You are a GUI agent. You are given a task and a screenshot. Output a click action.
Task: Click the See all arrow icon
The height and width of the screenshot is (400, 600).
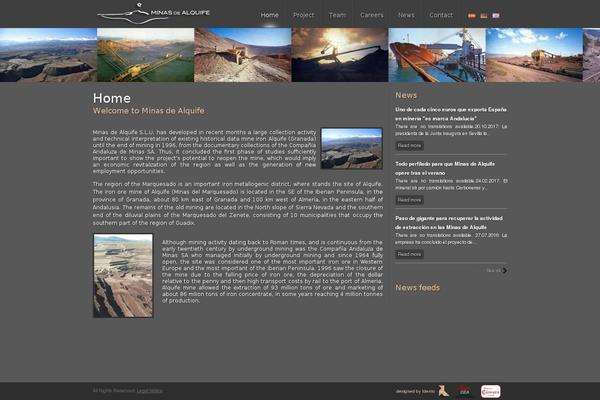pos(505,270)
